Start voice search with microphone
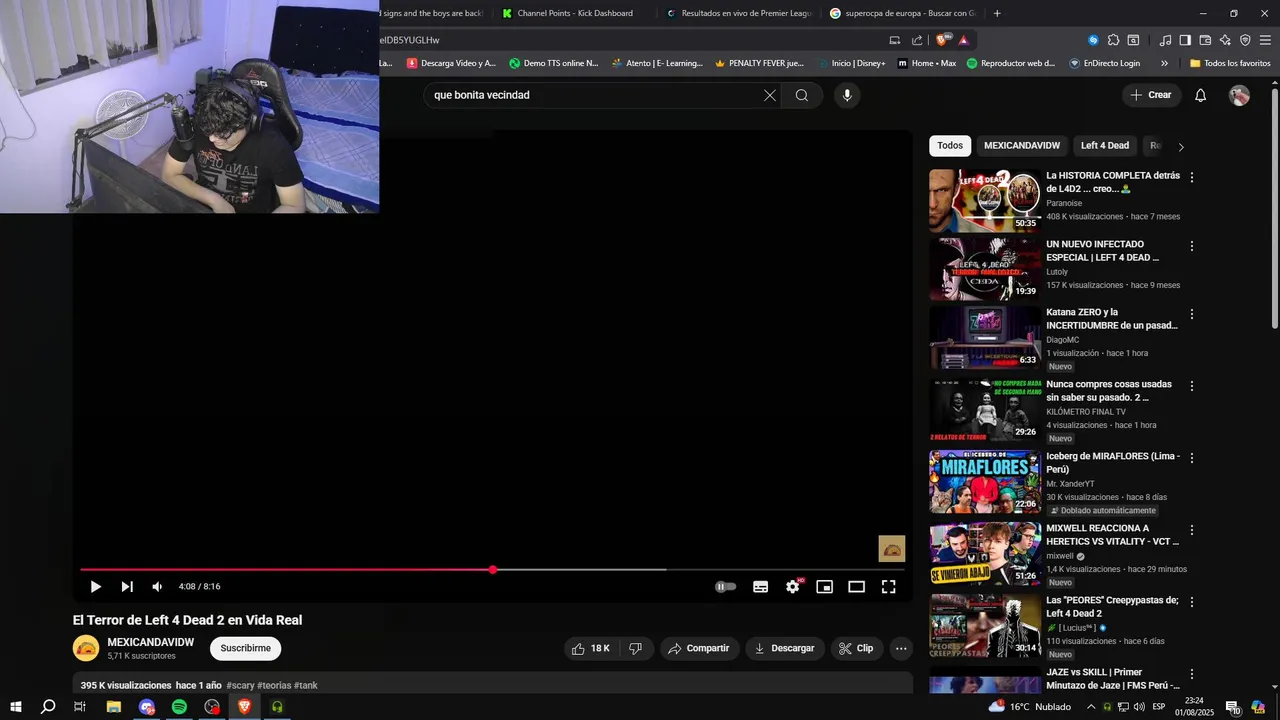This screenshot has width=1280, height=720. [x=847, y=95]
